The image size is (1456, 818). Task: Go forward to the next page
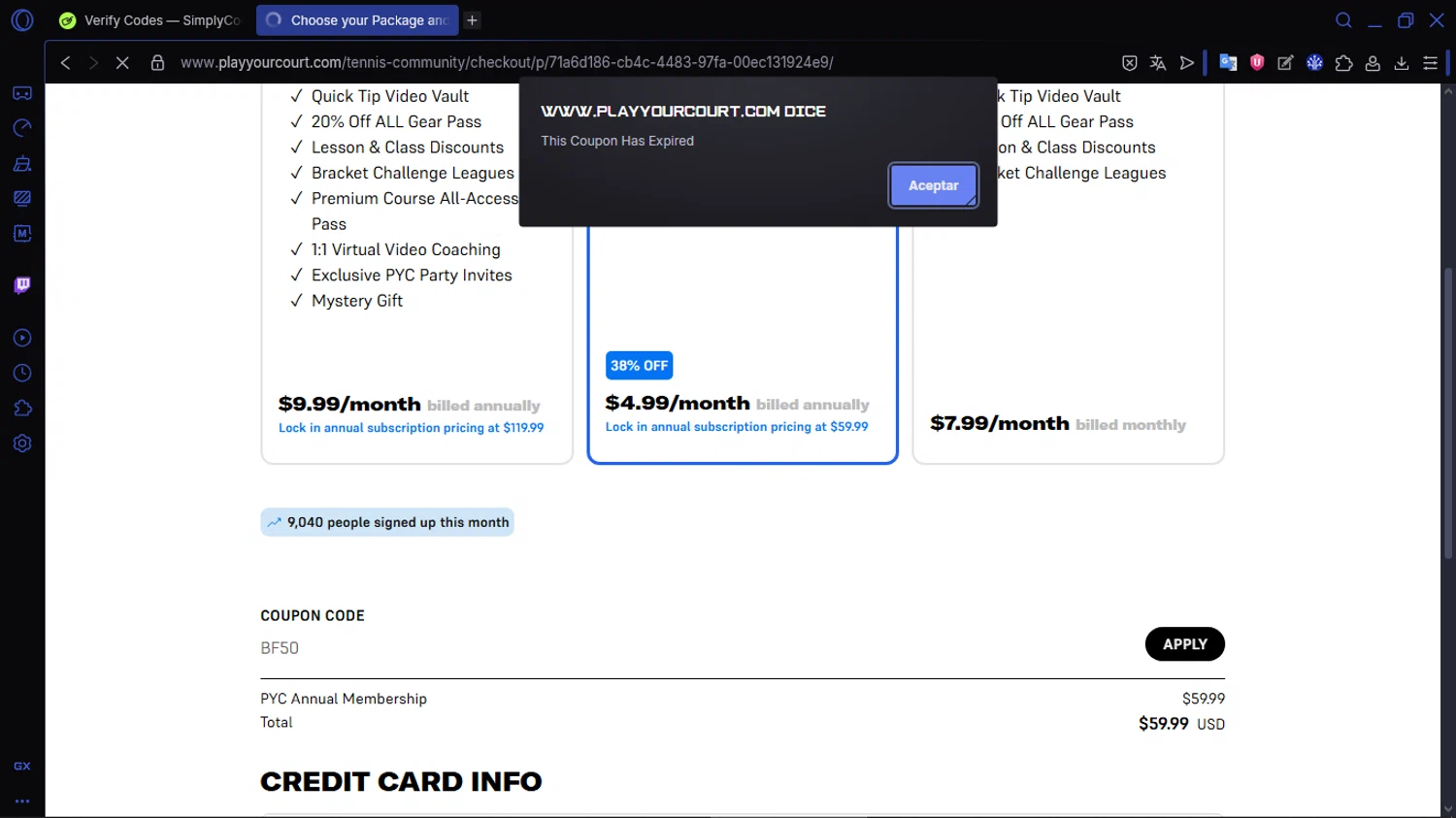[x=93, y=63]
